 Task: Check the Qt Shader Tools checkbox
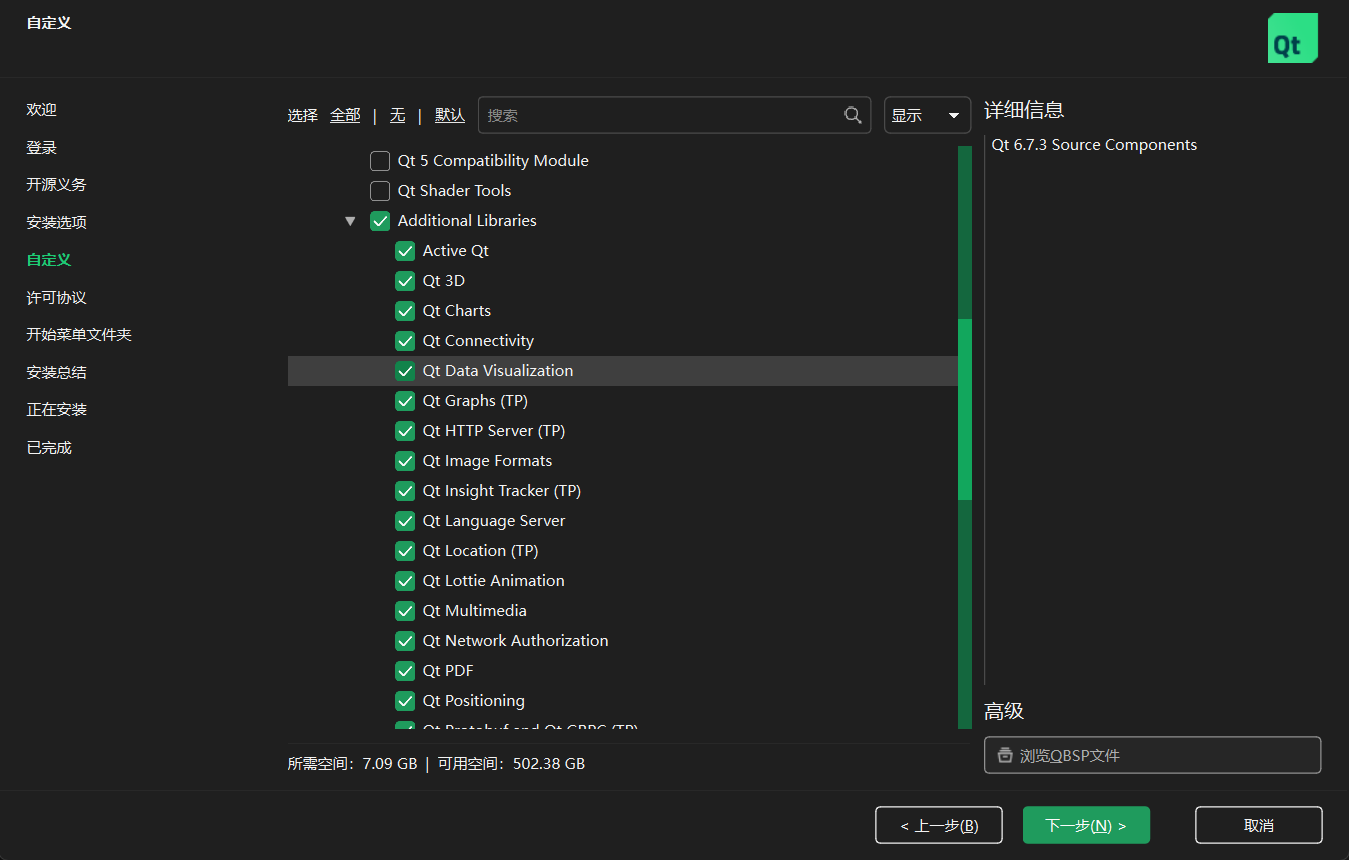click(380, 191)
